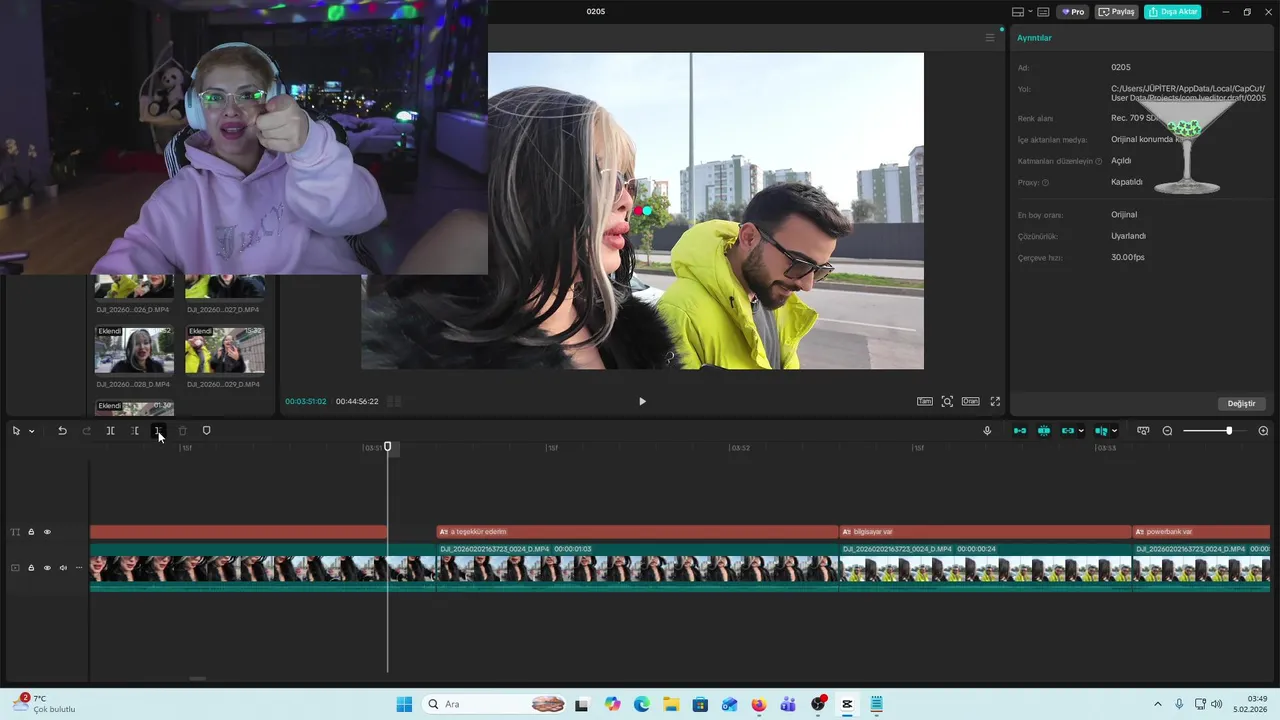This screenshot has height=720, width=1280.
Task: Start voiceover recording with microphone icon
Action: click(987, 431)
